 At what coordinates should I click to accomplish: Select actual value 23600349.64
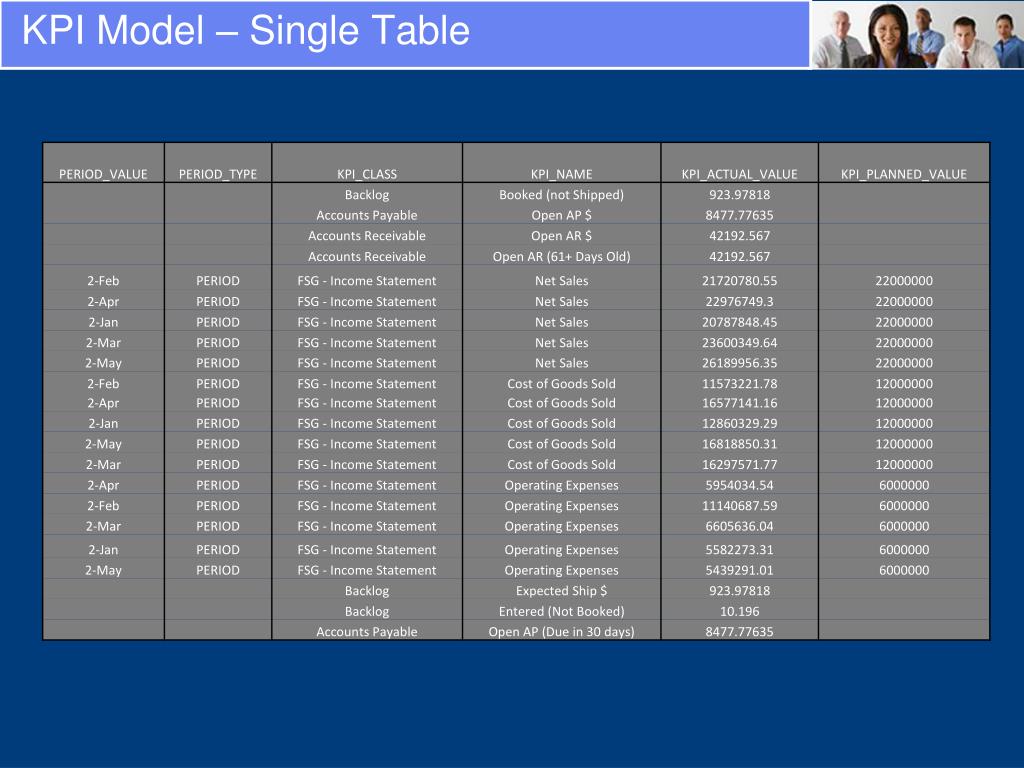(739, 343)
